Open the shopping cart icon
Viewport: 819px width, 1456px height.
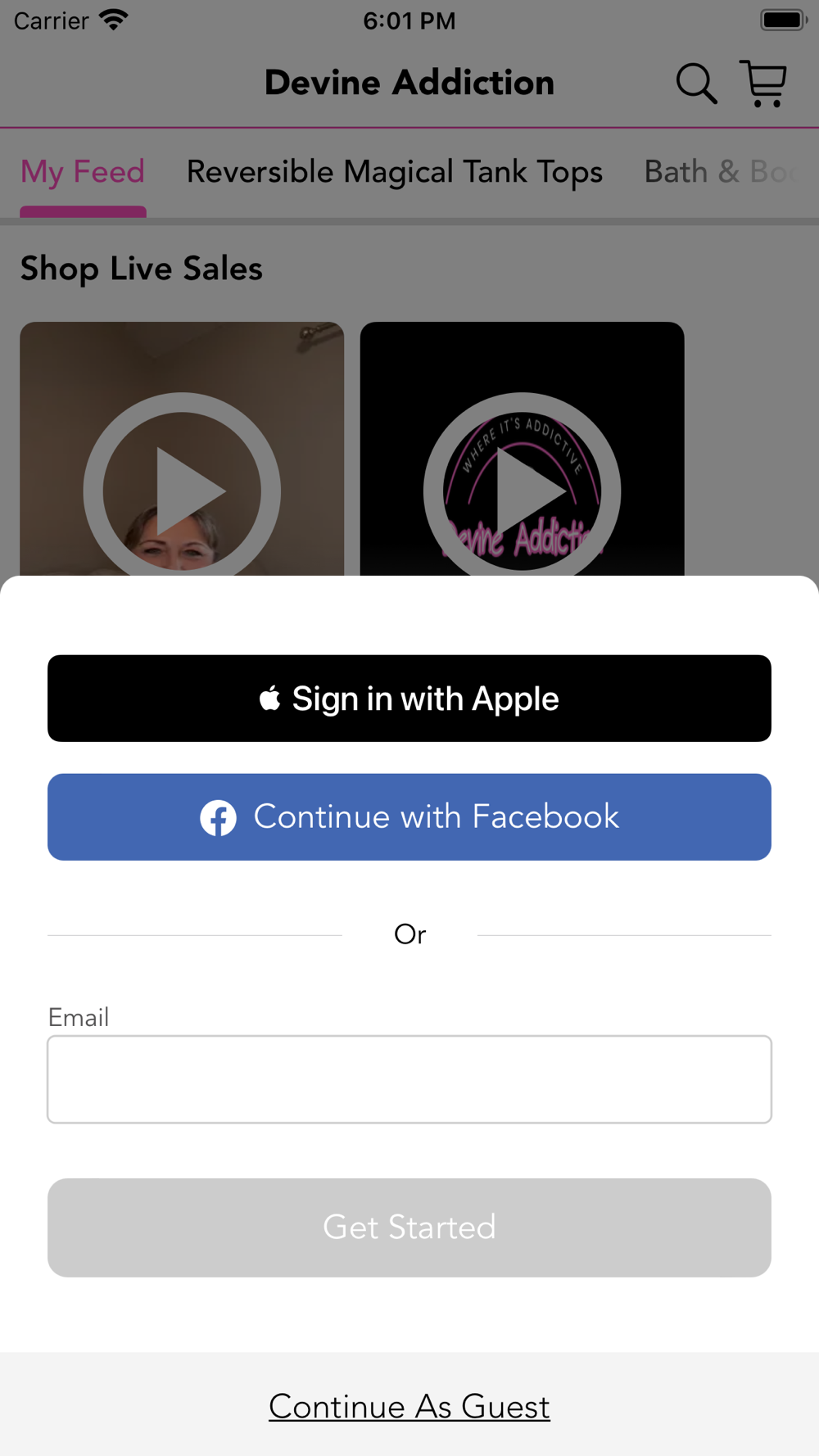[x=763, y=84]
